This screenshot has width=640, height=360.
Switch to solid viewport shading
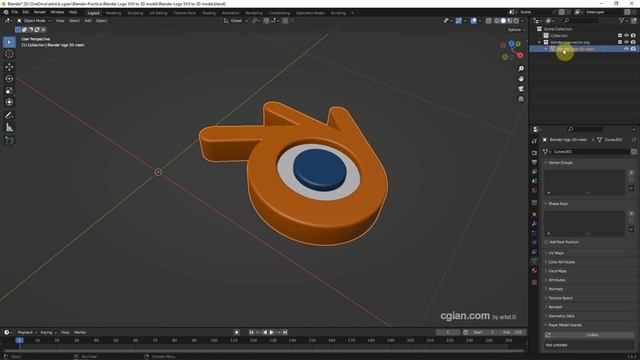point(503,21)
